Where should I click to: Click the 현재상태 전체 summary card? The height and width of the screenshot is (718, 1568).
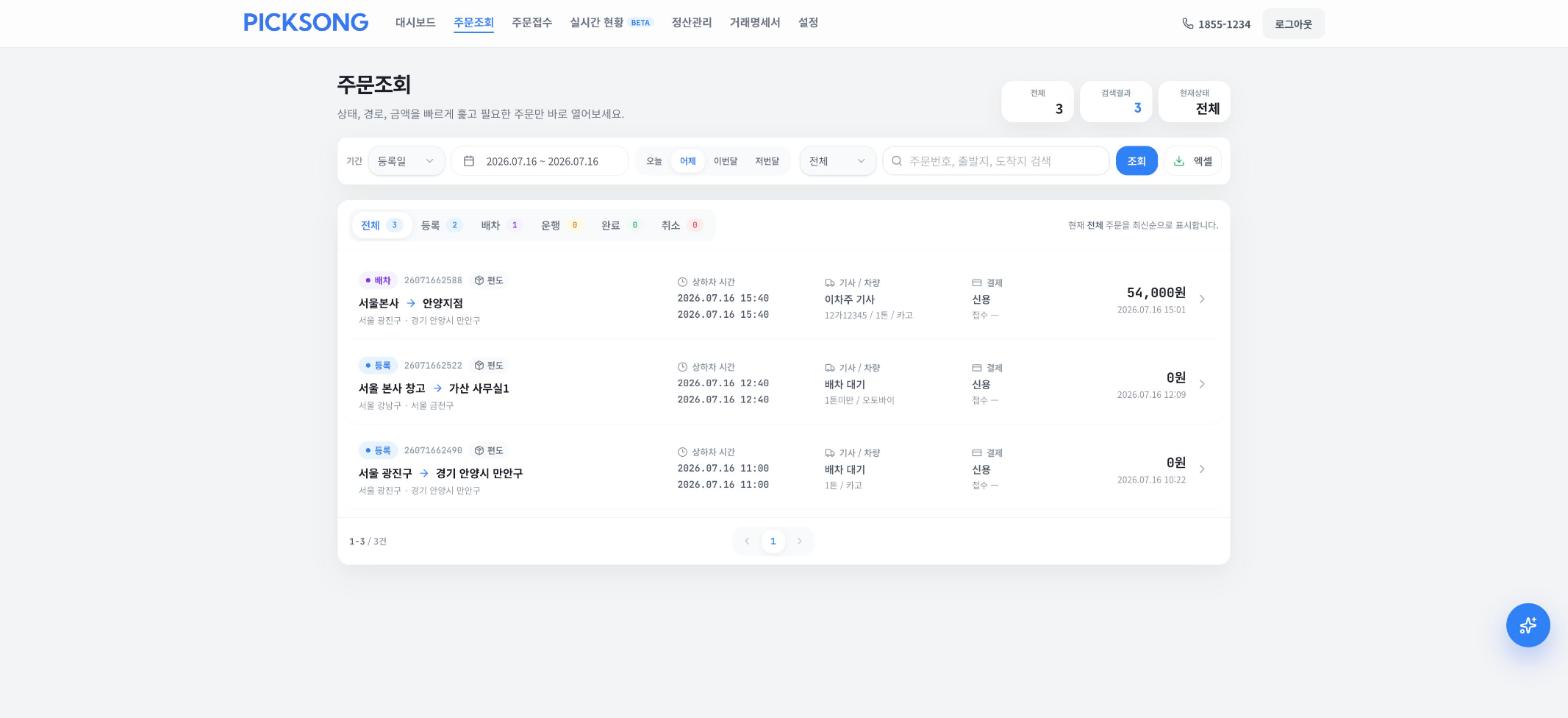[1194, 102]
